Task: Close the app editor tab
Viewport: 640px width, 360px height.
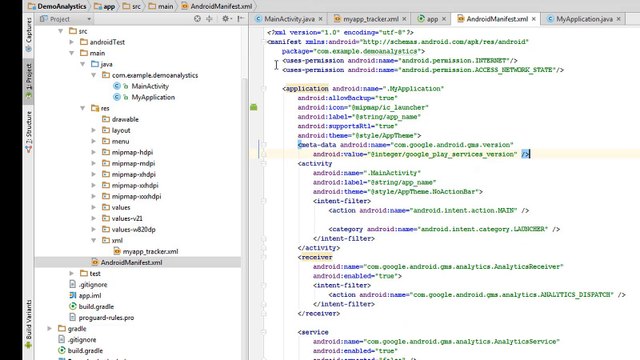Action: coord(444,19)
